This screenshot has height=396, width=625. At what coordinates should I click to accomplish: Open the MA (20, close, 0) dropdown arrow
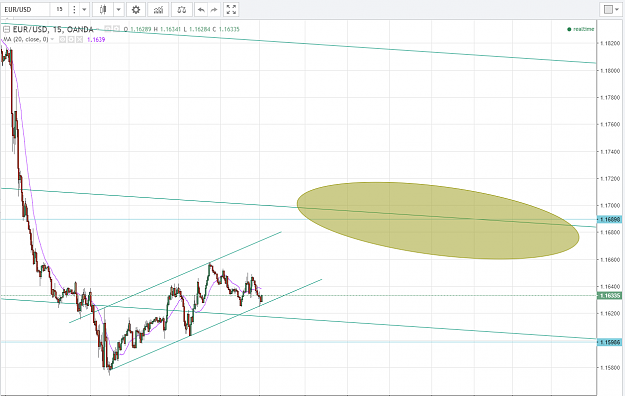click(x=52, y=39)
